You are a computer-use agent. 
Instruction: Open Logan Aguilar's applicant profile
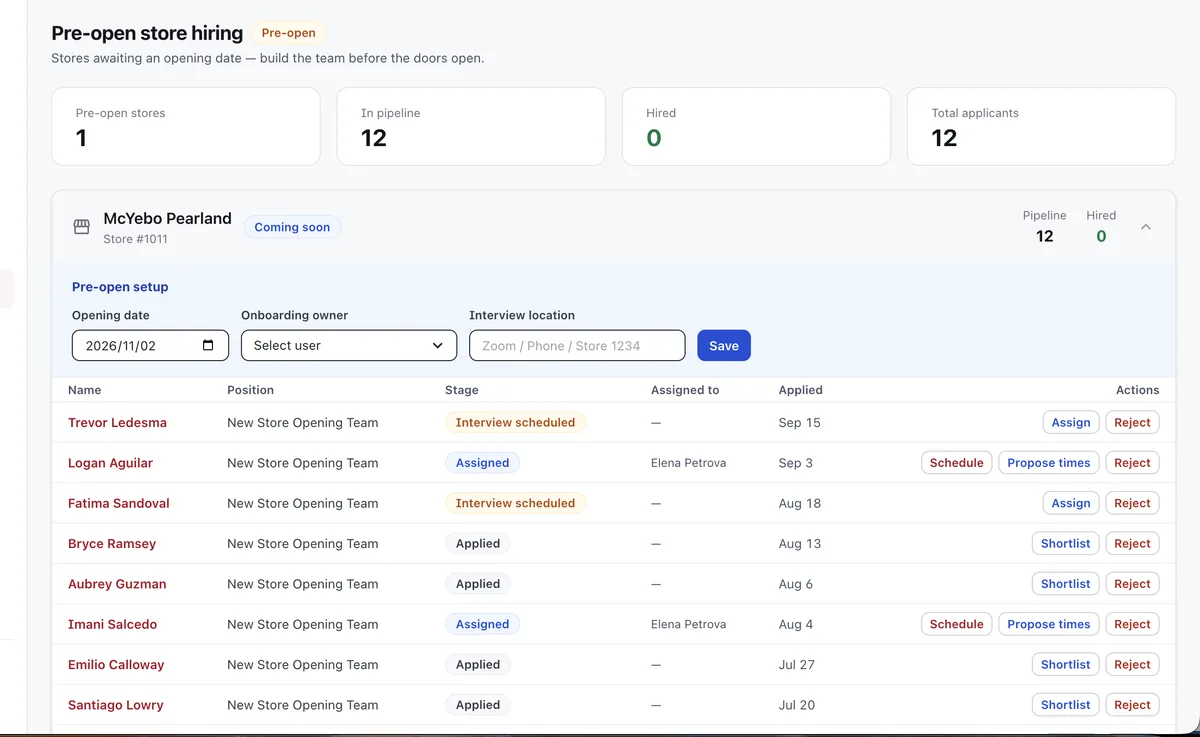coord(110,463)
